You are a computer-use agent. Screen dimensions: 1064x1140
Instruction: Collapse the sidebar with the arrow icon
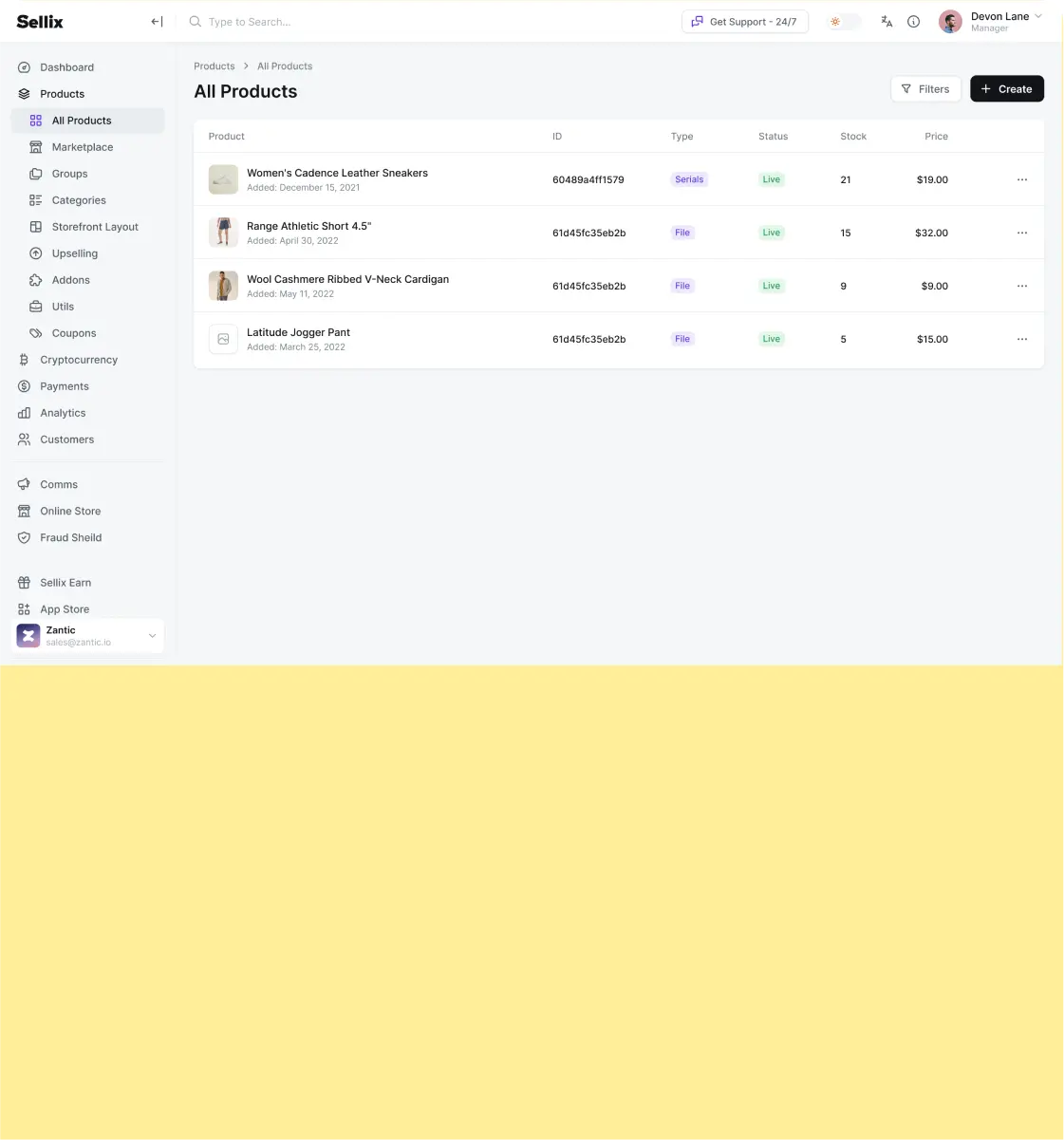[157, 22]
